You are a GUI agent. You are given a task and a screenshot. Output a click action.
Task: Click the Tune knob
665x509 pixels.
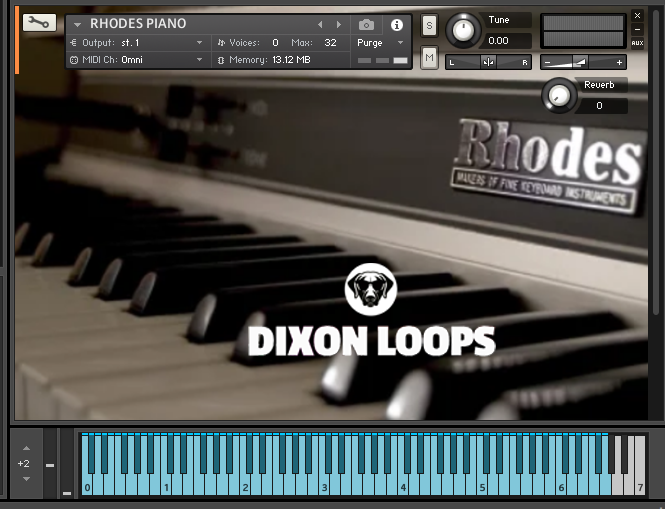click(x=463, y=30)
